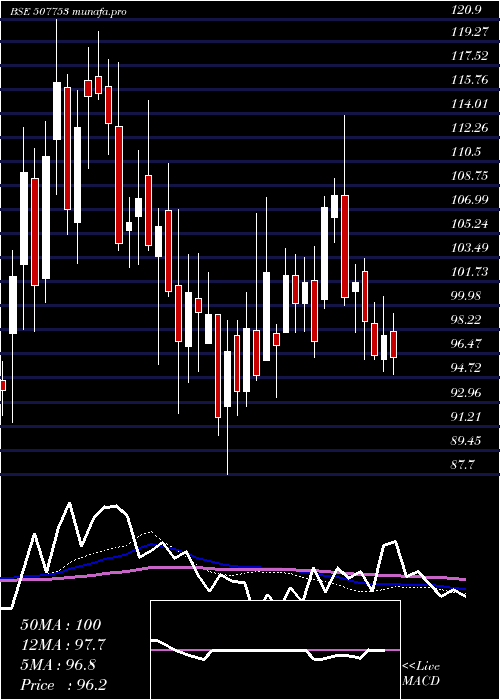This screenshot has width=500, height=700.
Task: Click the 50MA : 100 readout
Action: coord(61,625)
